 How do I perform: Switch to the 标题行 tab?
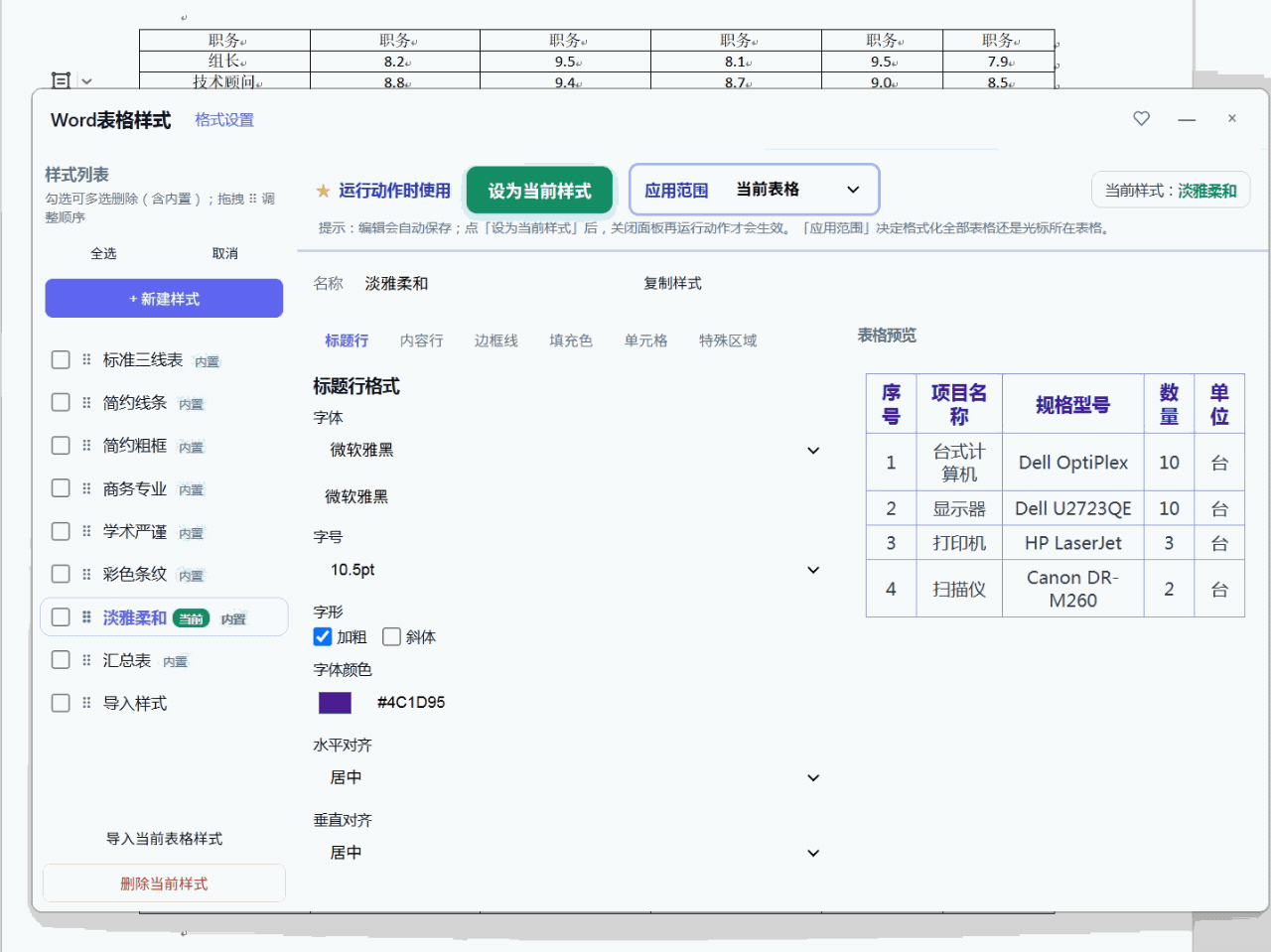pyautogui.click(x=347, y=340)
